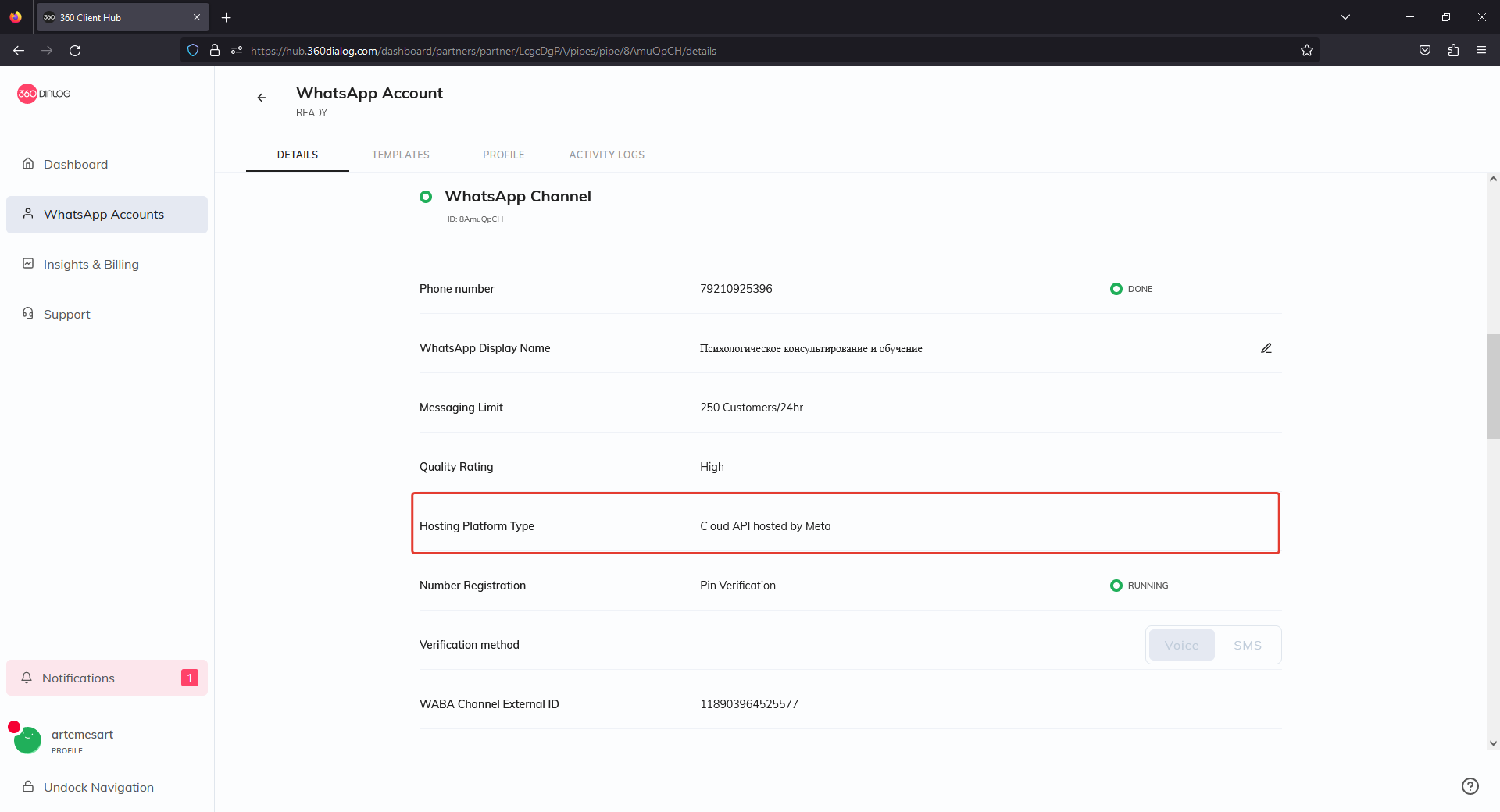Click the scrollbar up arrow
Viewport: 1500px width, 812px height.
tap(1493, 179)
